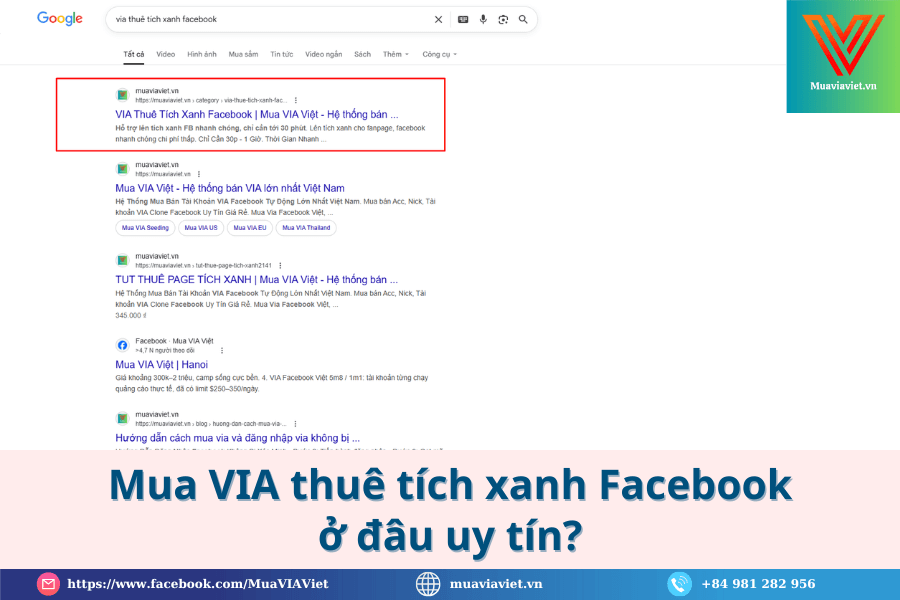Open more options for 'Hướng dẫn cách mua via' result
This screenshot has height=600, width=900.
point(295,424)
